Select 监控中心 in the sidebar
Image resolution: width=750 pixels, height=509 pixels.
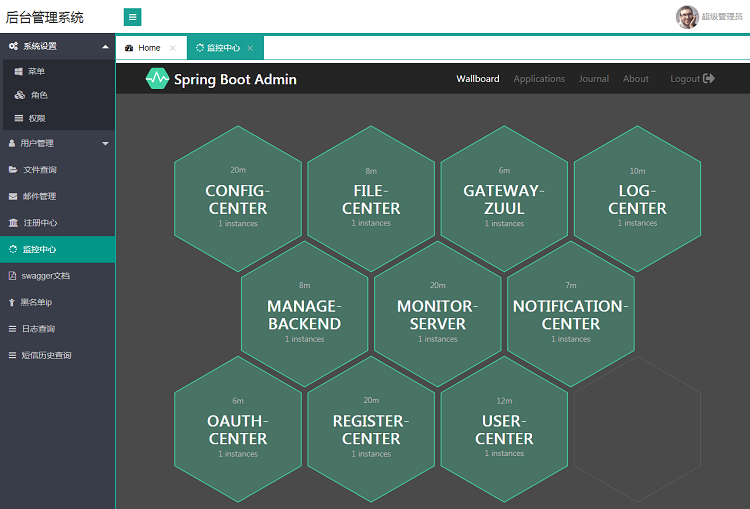(57, 249)
